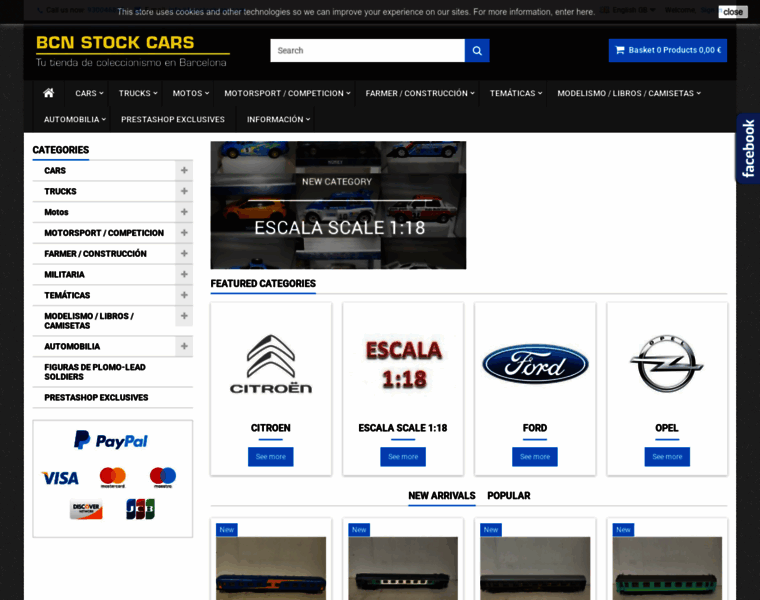This screenshot has height=600, width=760.
Task: Open CARS menu in top navigation
Action: (x=89, y=93)
